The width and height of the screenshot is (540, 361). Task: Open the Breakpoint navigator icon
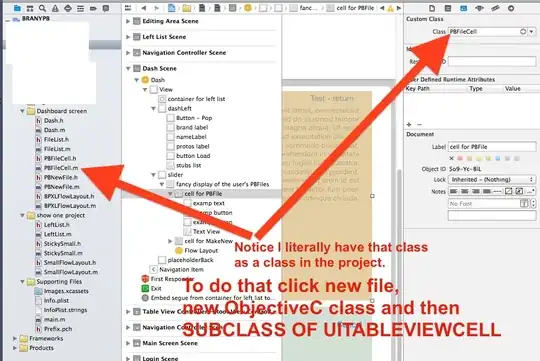tap(93, 8)
